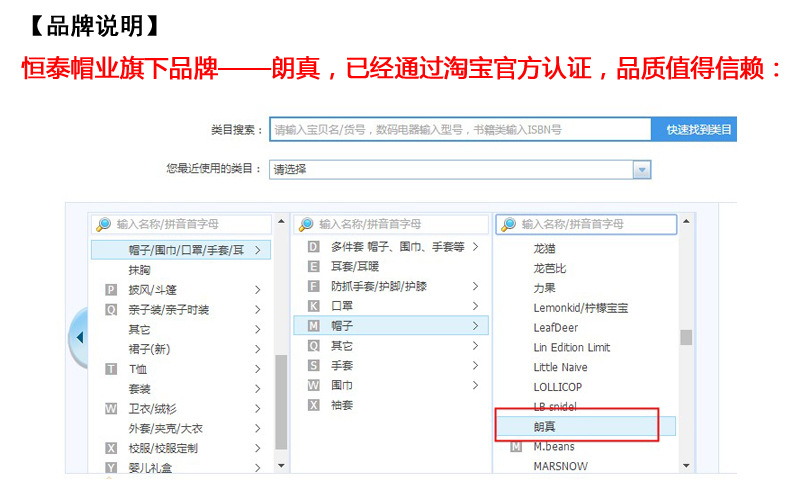This screenshot has width=790, height=500.
Task: Expand arrow next to 套装
Action: pos(258,389)
